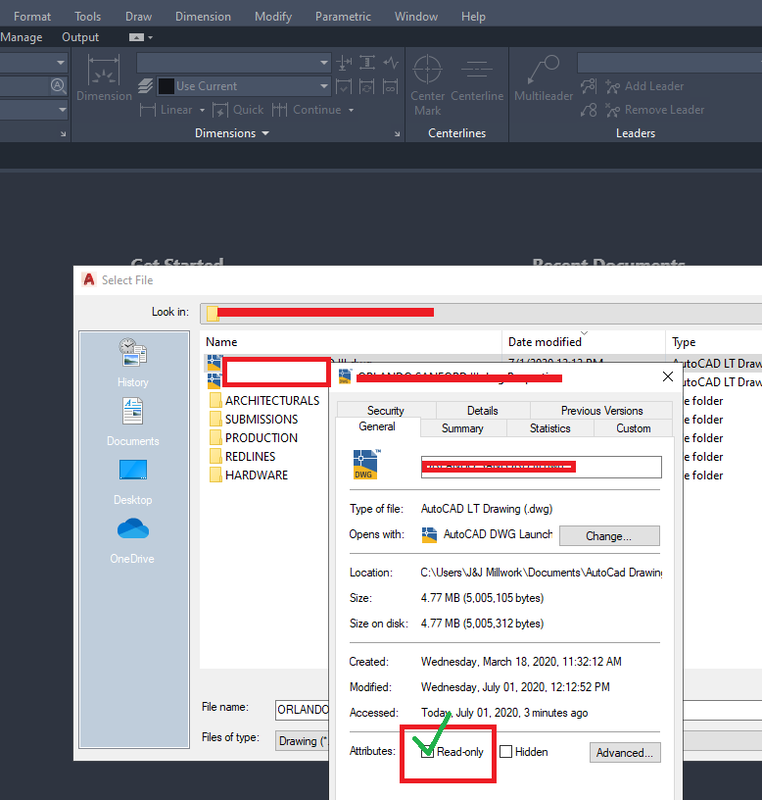Open History in the places sidebar

[132, 362]
